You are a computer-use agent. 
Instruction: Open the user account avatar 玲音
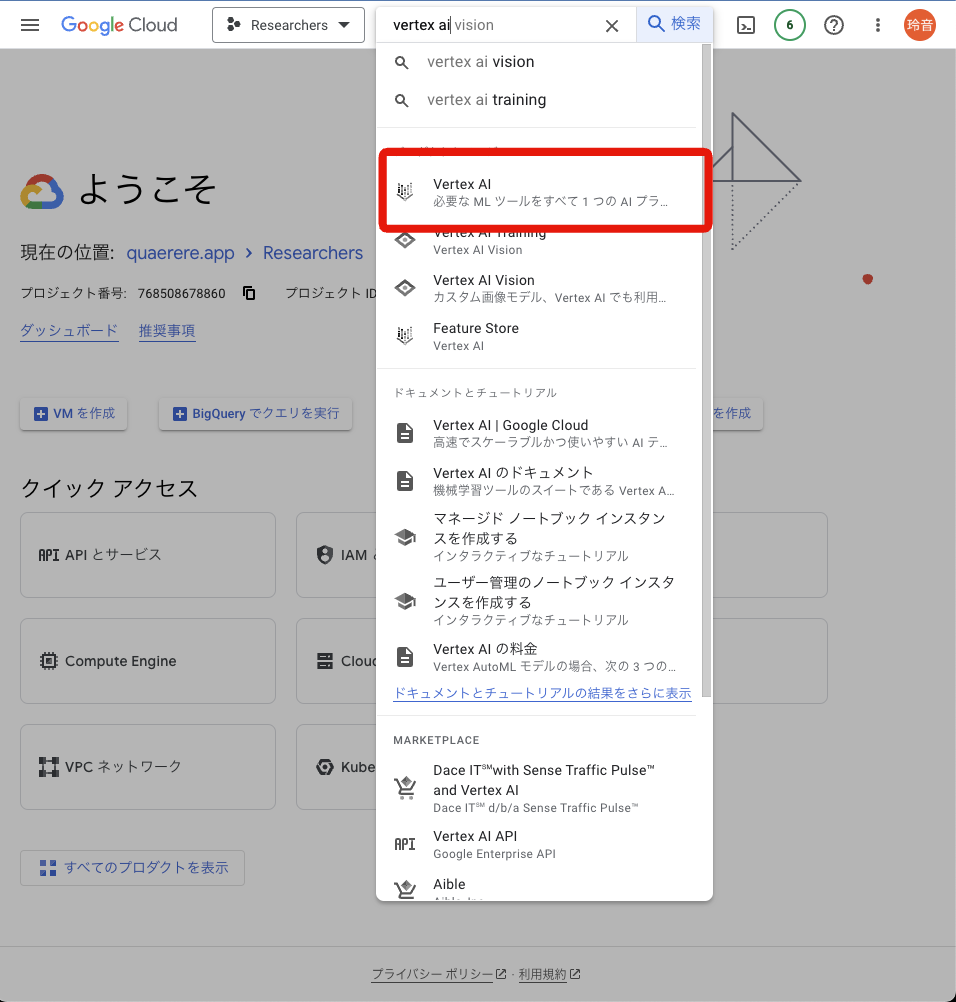[x=920, y=25]
